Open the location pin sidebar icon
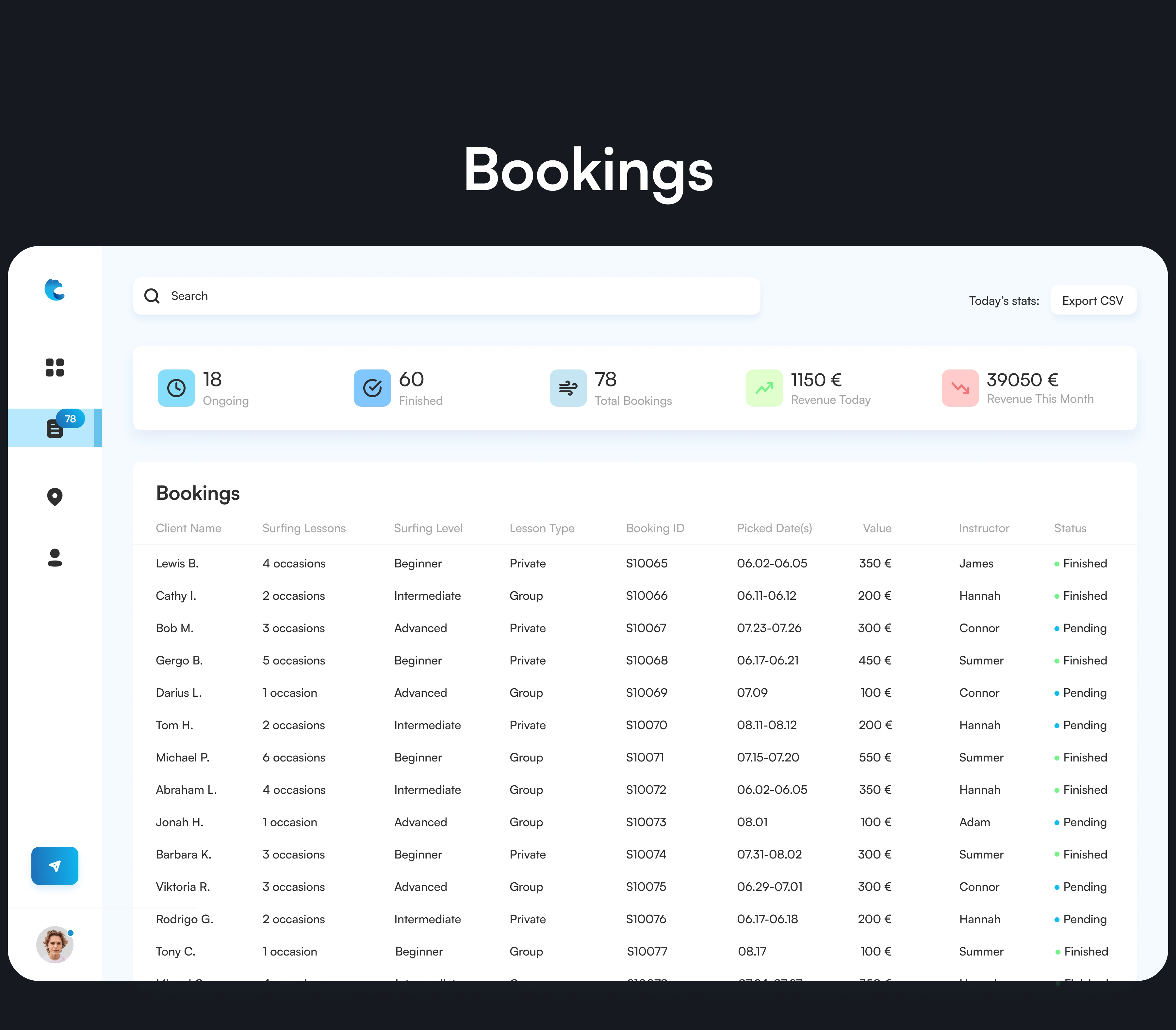 (x=55, y=497)
